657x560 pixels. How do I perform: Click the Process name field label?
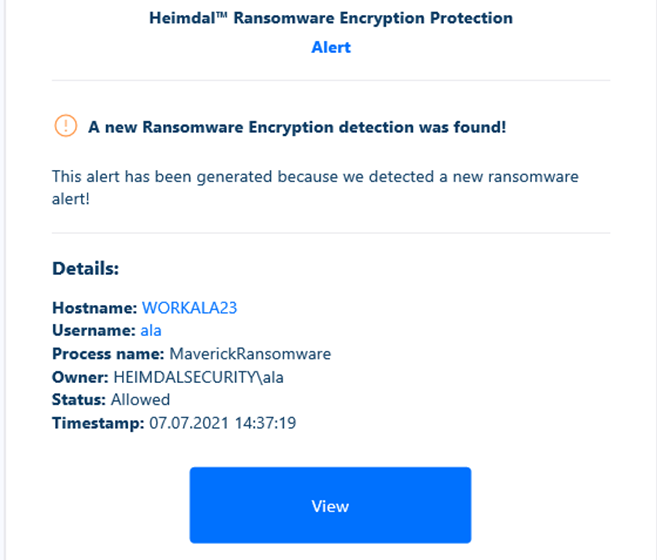pos(108,354)
